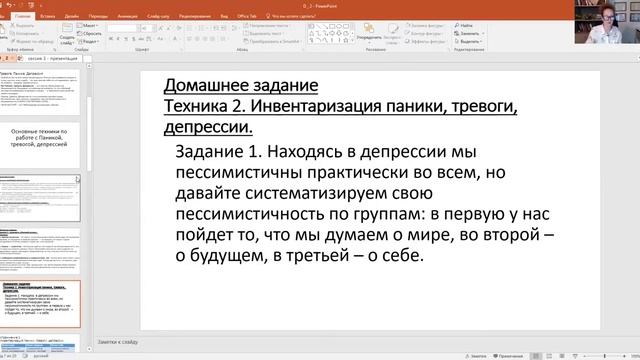Screen dimensions: 640x360
Task: Open the Select (Выделить) dropdown
Action: click(468, 42)
